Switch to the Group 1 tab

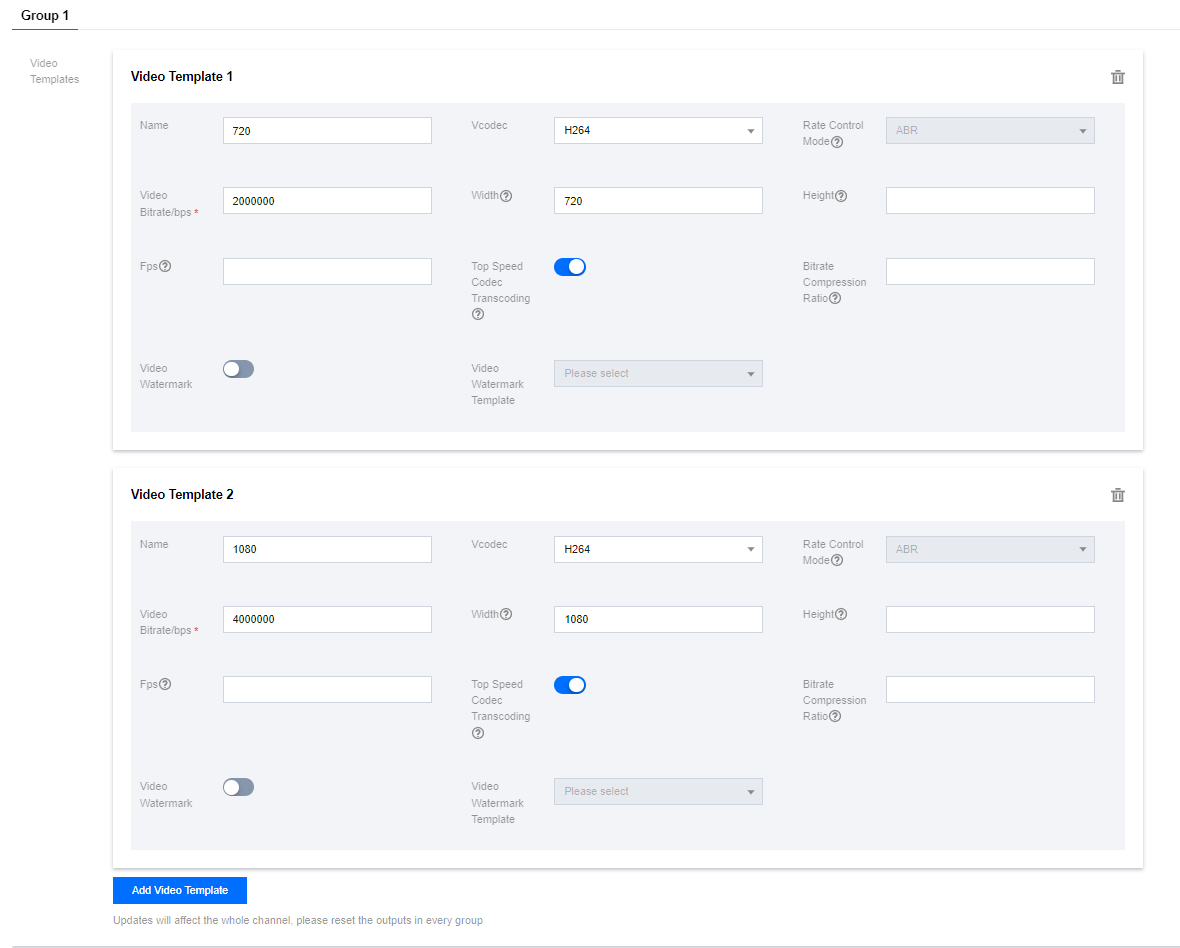[45, 15]
